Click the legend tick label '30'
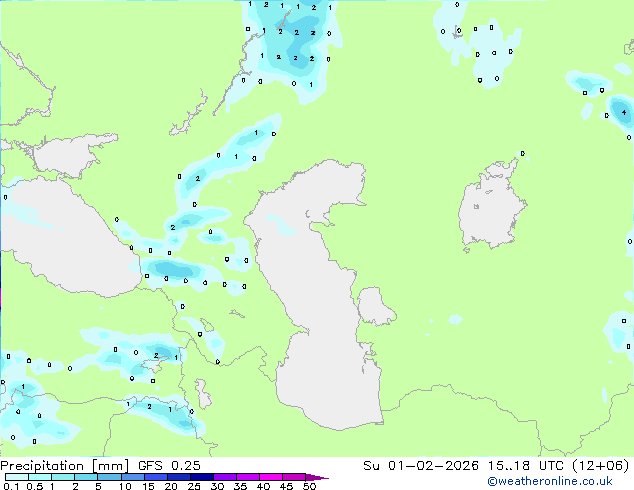The height and width of the screenshot is (490, 634). [217, 486]
